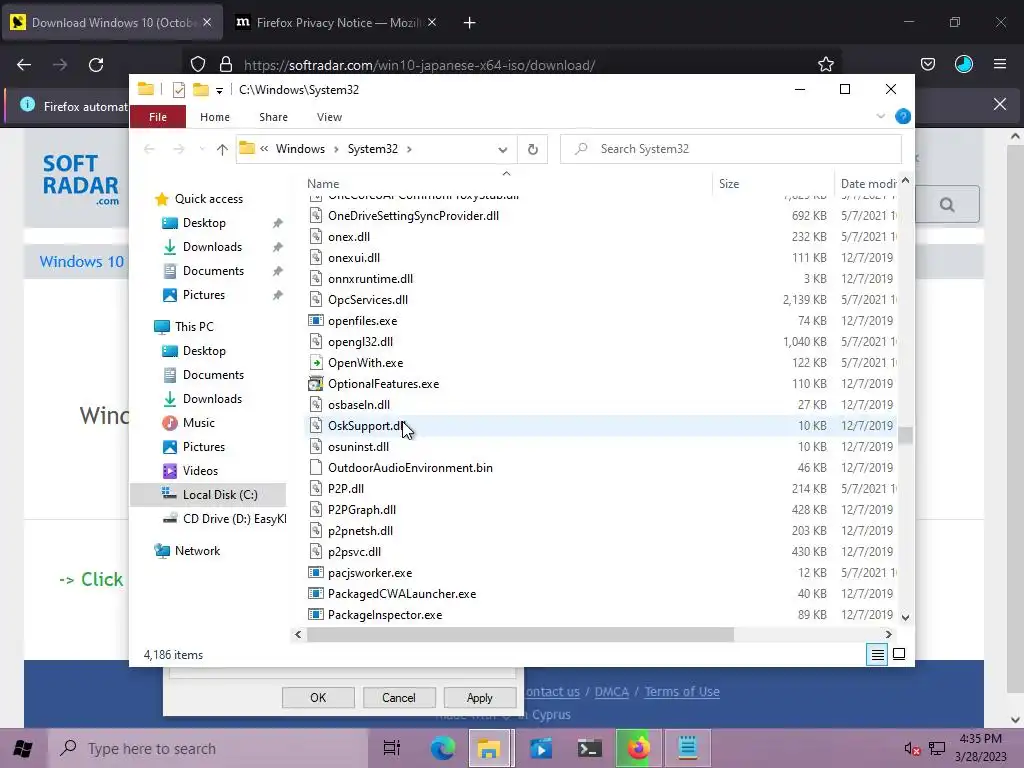Switch to Details view layout button
This screenshot has width=1024, height=768.
tap(878, 654)
